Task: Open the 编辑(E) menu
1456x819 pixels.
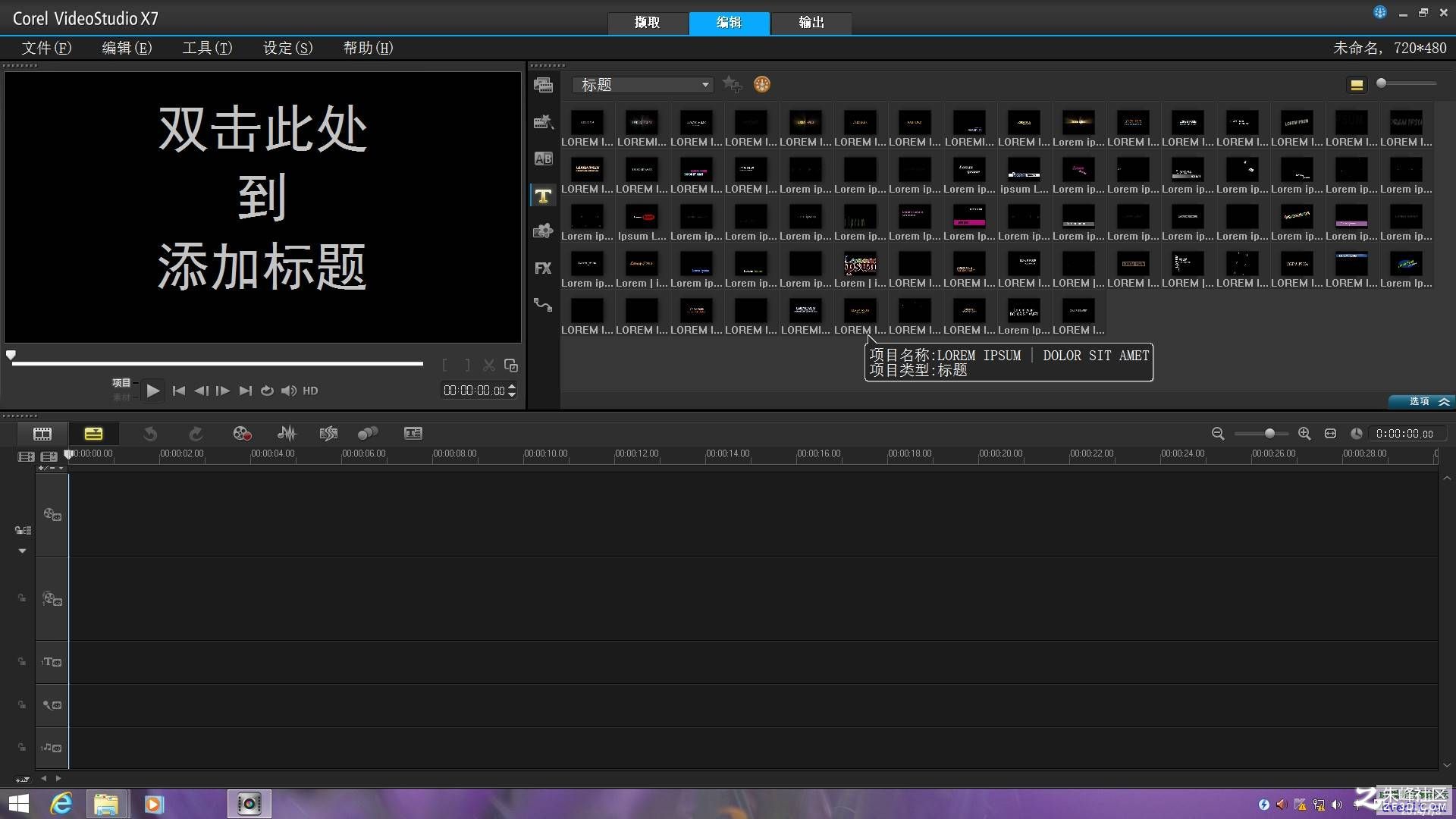Action: 127,48
